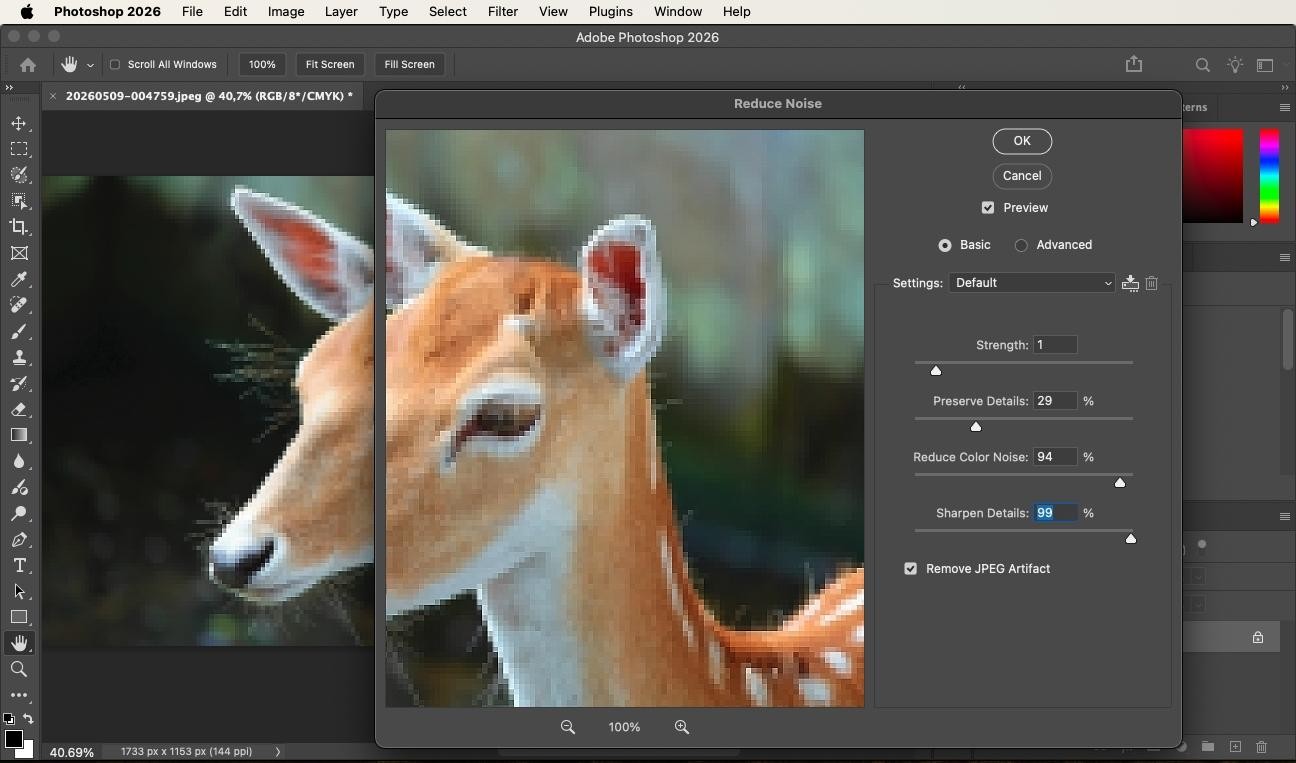The image size is (1296, 763).
Task: Open the Photoshop search icon
Action: (x=1203, y=65)
